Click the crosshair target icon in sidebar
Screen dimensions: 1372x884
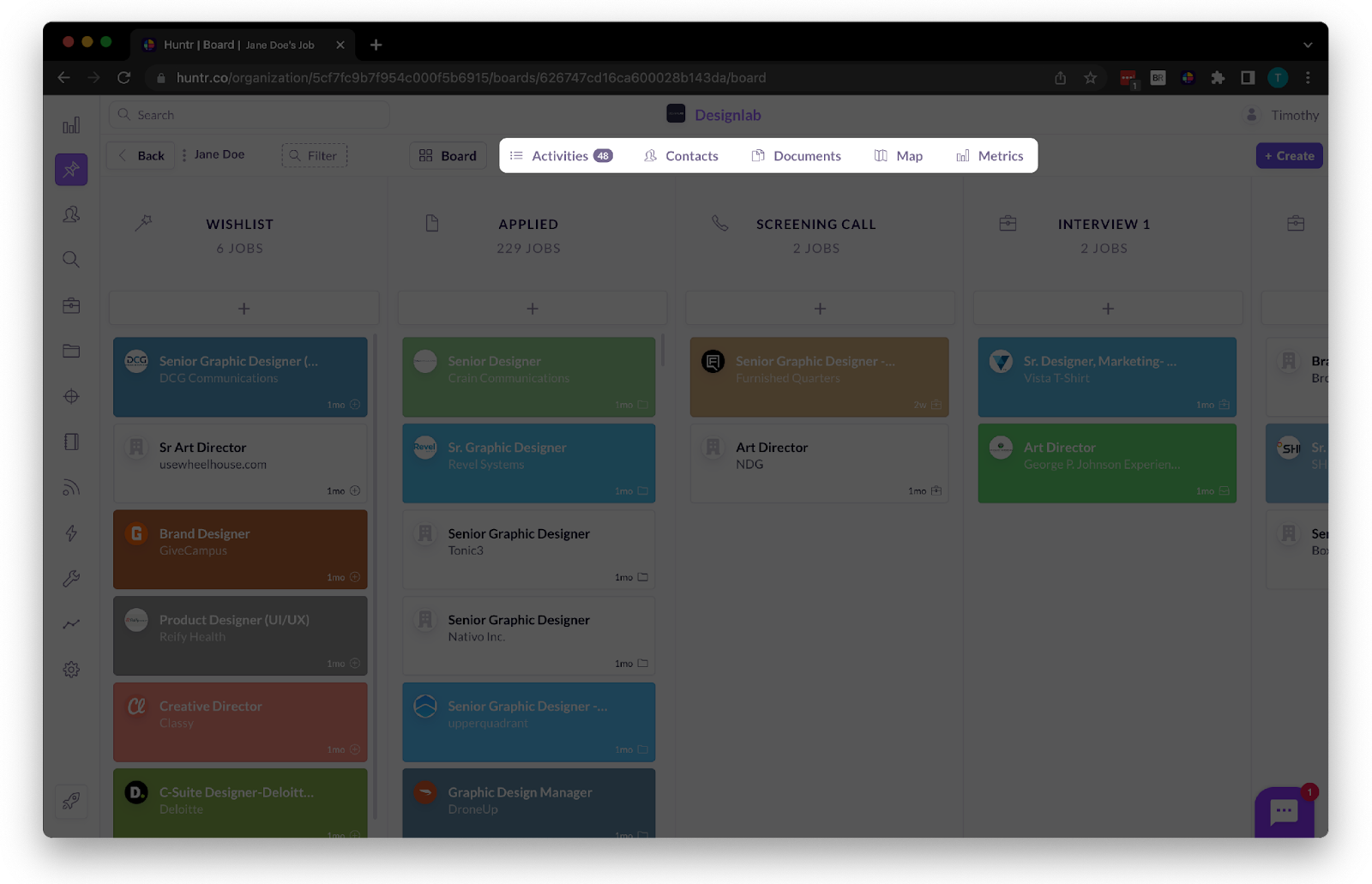coord(71,396)
